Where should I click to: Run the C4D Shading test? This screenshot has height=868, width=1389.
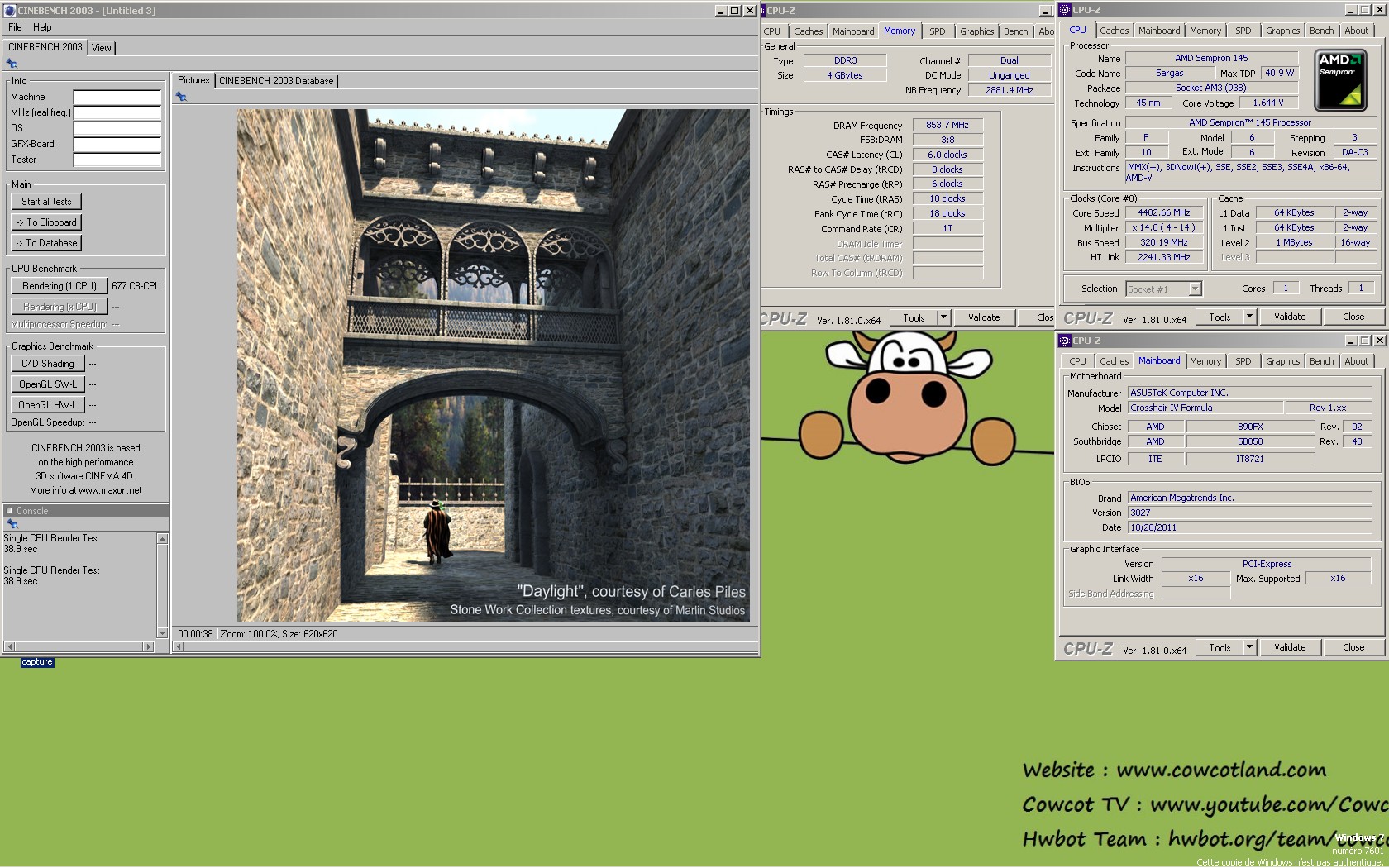[48, 364]
